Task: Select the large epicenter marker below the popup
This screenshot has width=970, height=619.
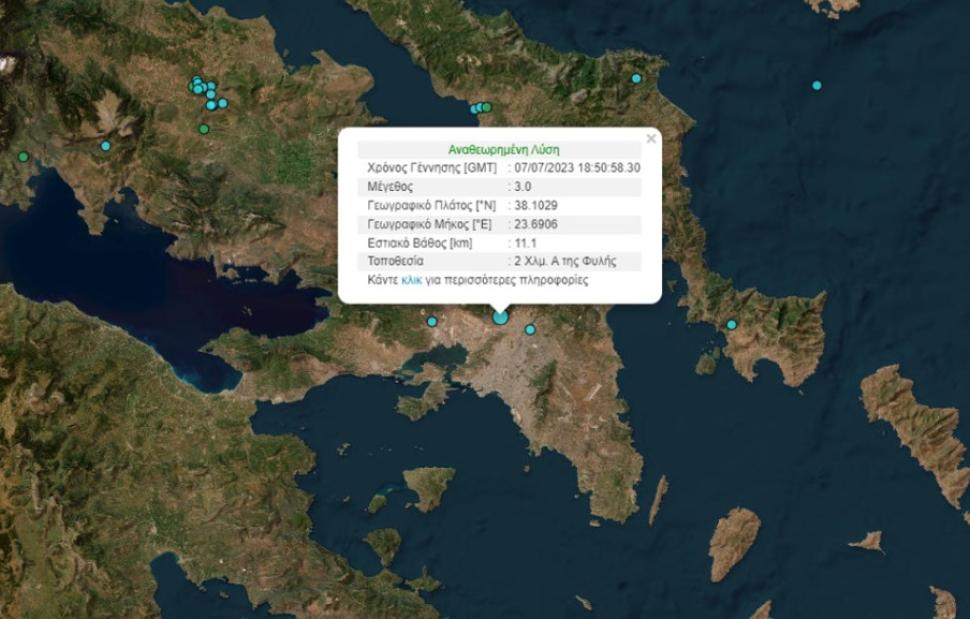Action: pos(501,317)
